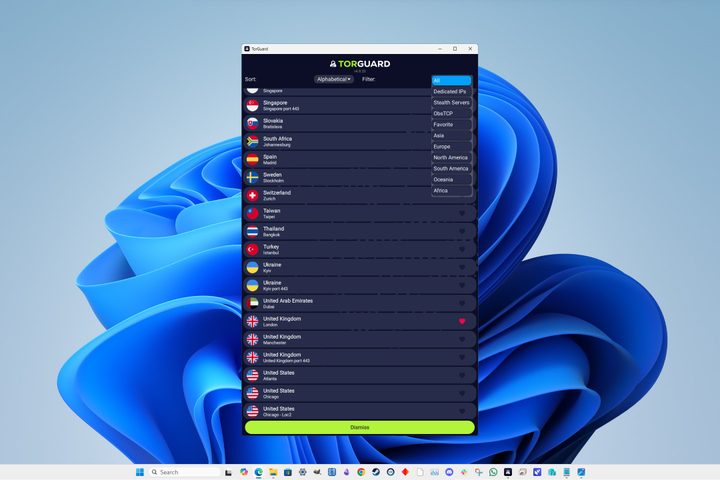Filter servers by Asia
Image resolution: width=720 pixels, height=480 pixels.
pyautogui.click(x=452, y=136)
